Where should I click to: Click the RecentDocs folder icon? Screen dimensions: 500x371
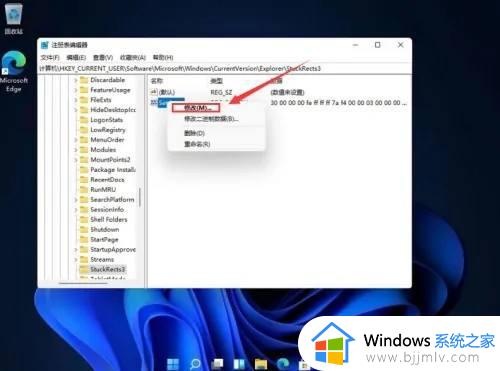(x=84, y=180)
